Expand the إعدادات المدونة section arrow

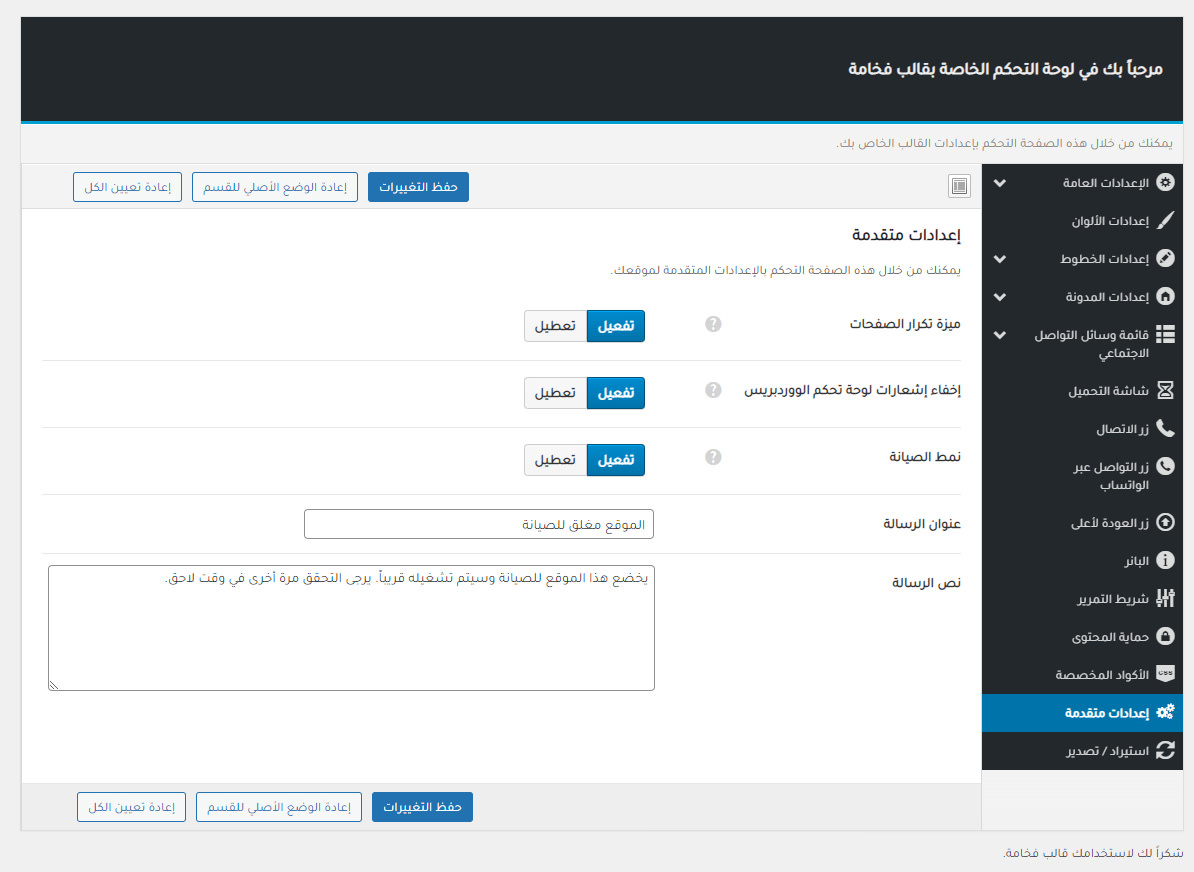[1000, 297]
